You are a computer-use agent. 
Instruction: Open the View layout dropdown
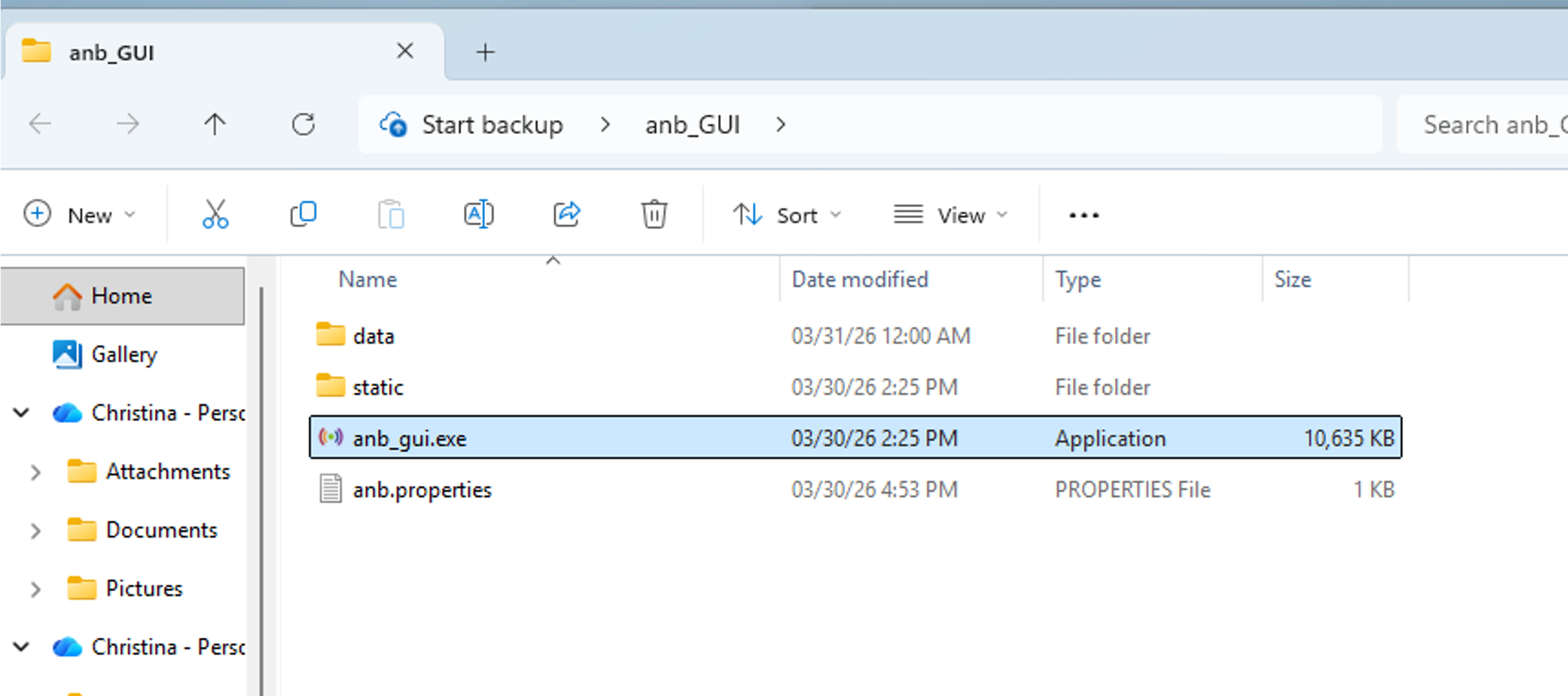(x=951, y=215)
